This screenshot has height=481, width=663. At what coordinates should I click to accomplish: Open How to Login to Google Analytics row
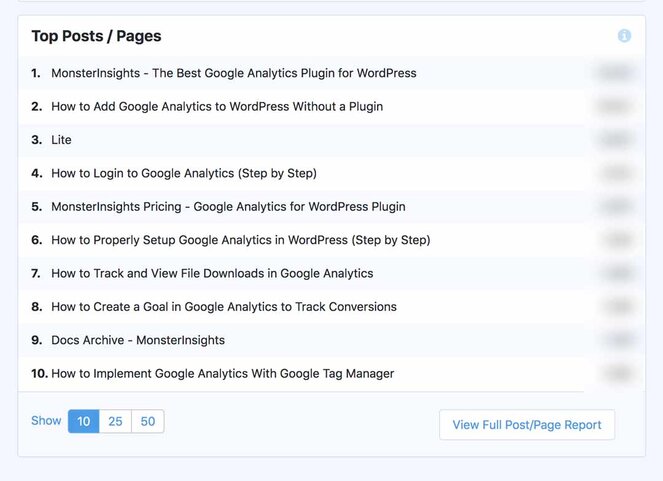click(184, 173)
